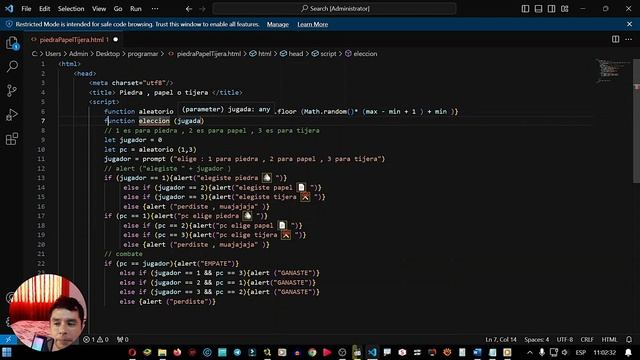
Task: Click the '// combate' comment
Action: click(123, 254)
